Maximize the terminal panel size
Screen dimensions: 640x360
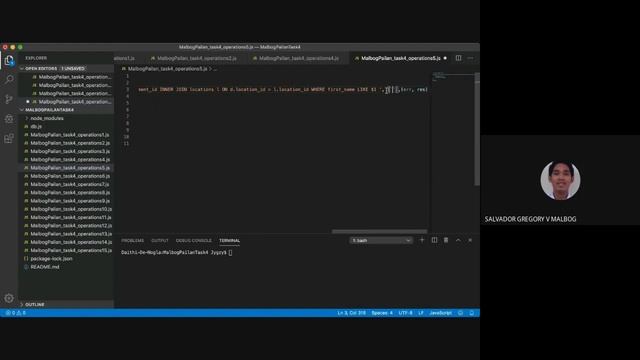coord(458,240)
